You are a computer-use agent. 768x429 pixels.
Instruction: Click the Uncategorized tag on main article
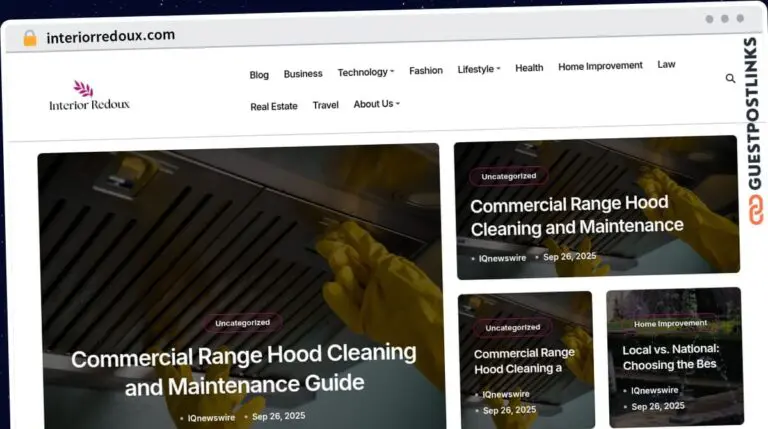click(x=242, y=323)
